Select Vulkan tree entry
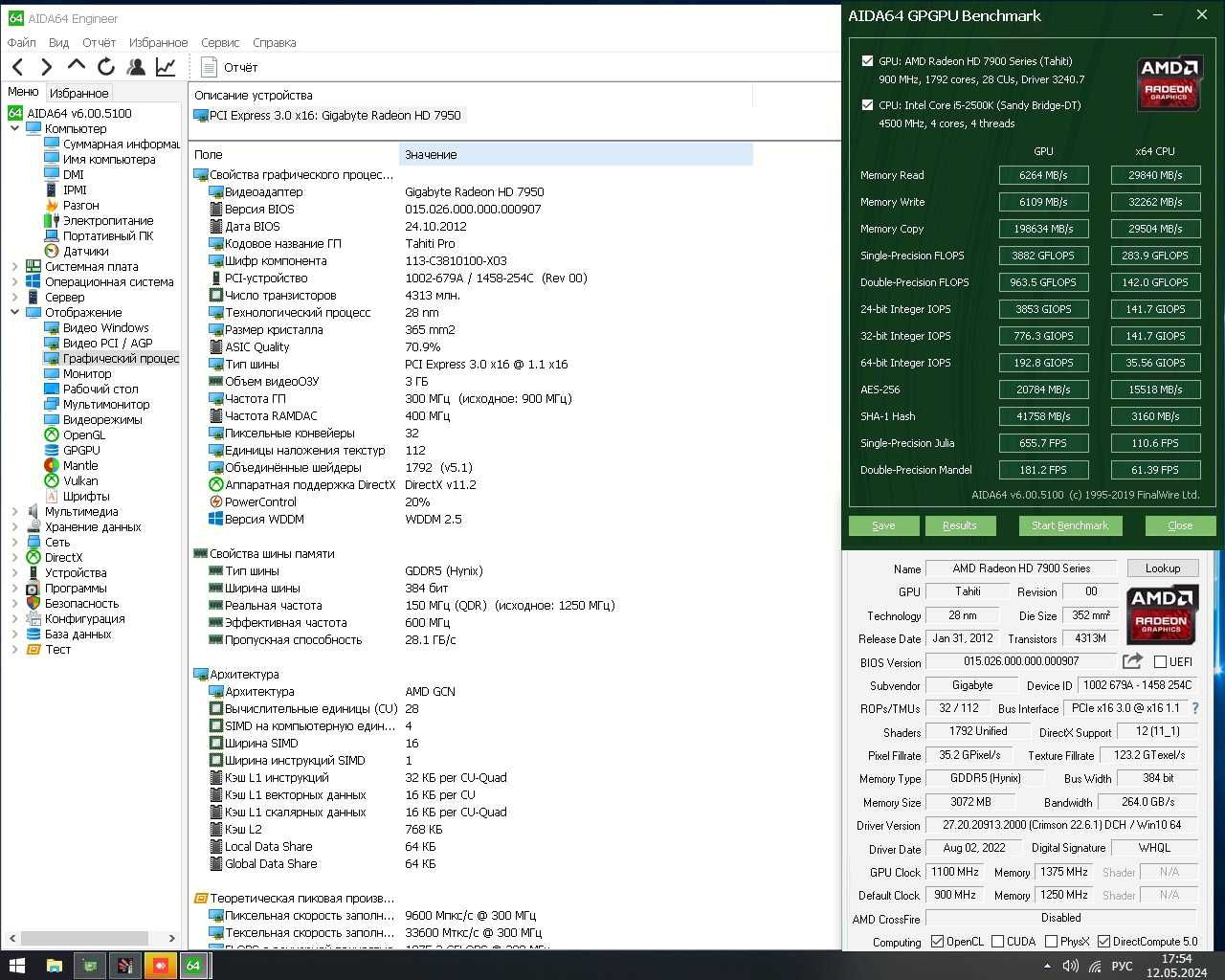This screenshot has height=980, width=1225. [x=80, y=480]
